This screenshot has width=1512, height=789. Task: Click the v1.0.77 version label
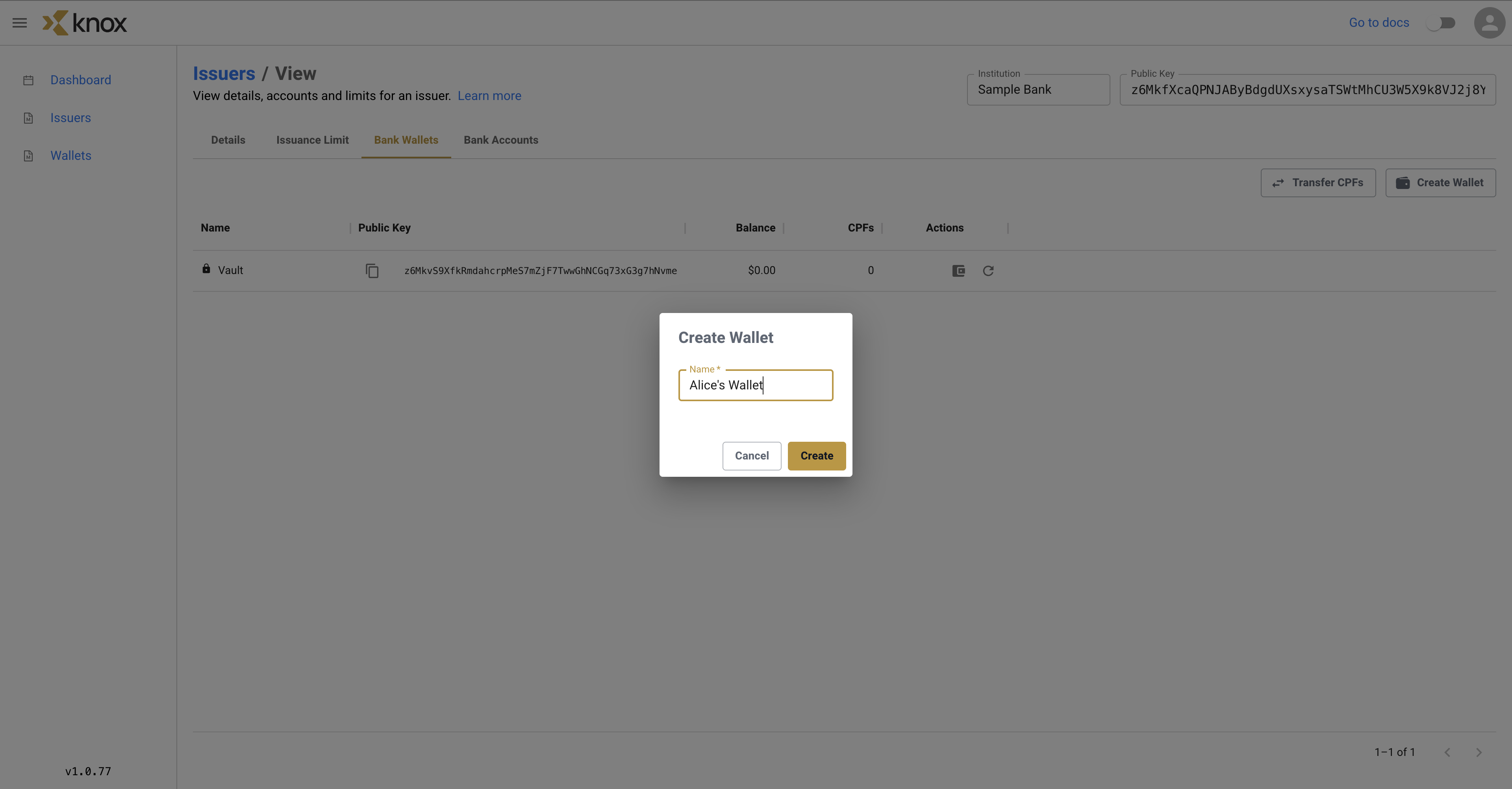coord(88,771)
